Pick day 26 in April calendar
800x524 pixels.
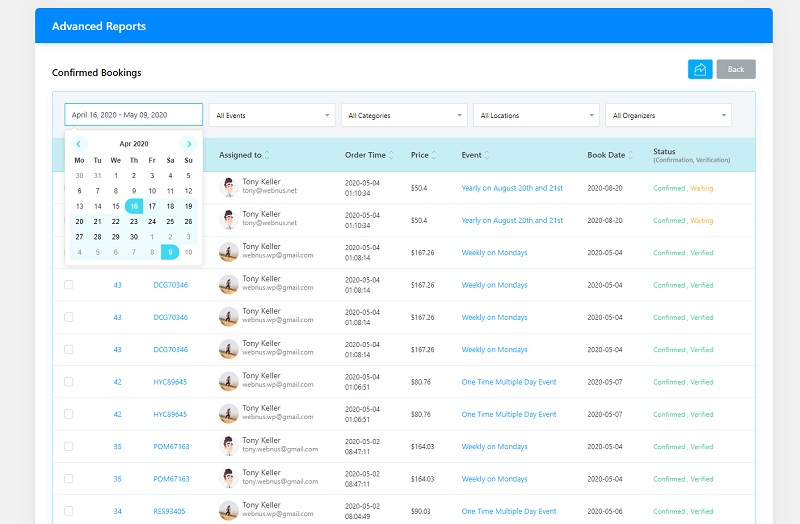coord(188,221)
